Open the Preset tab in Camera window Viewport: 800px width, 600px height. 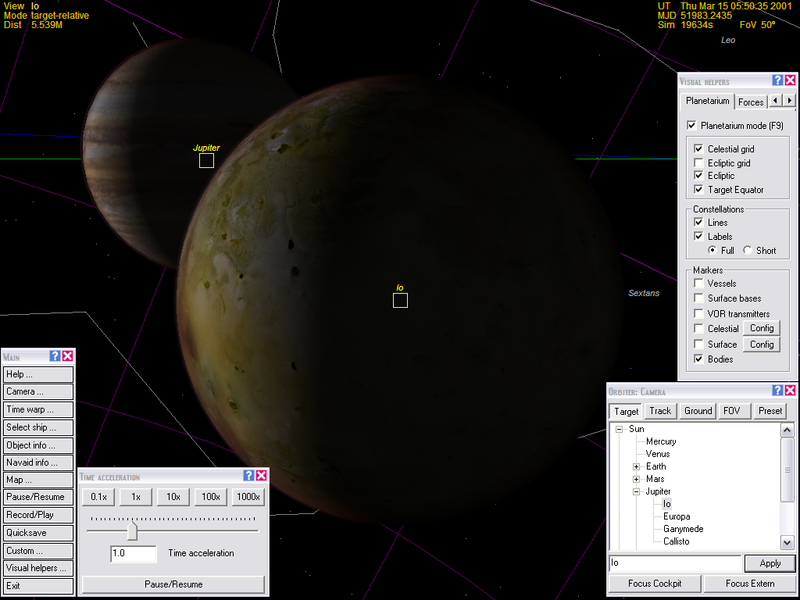pyautogui.click(x=770, y=411)
